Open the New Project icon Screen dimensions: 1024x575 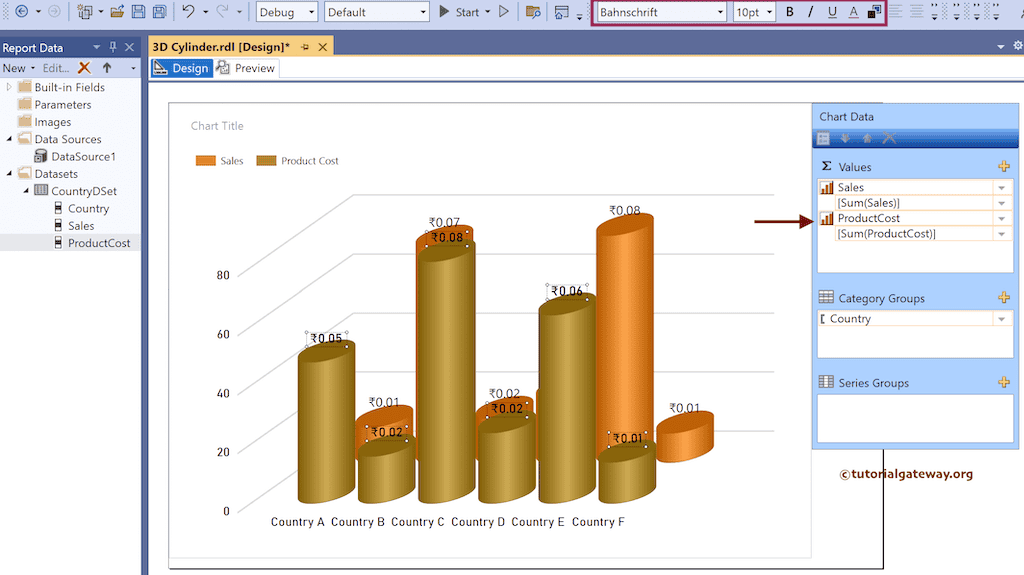click(84, 12)
